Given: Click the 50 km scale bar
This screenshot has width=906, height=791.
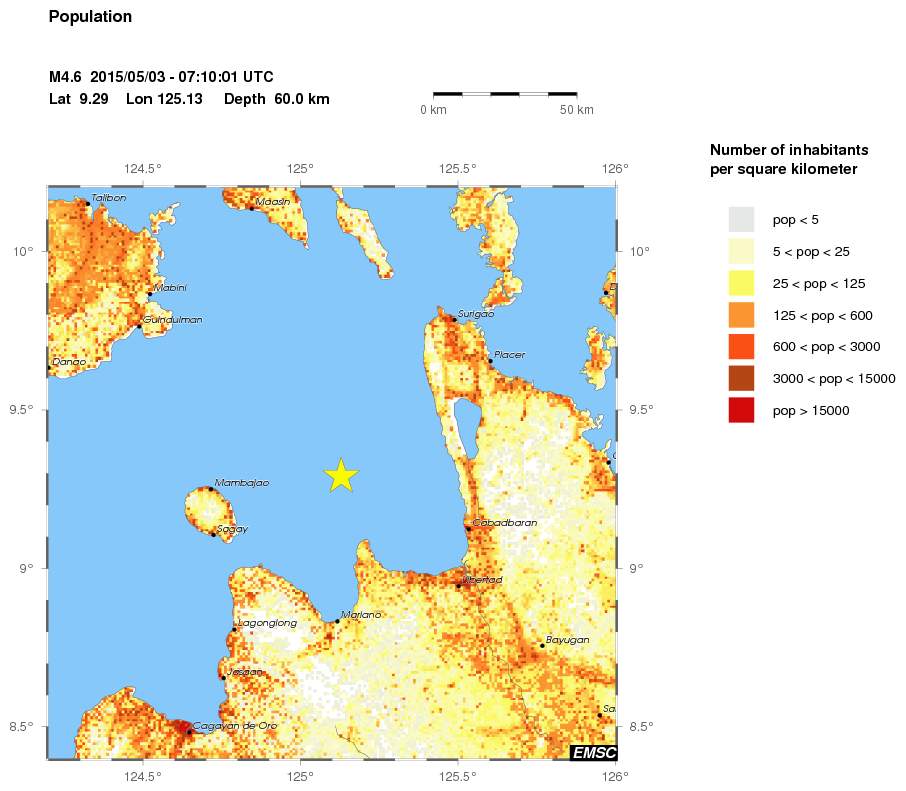Looking at the screenshot, I should [x=504, y=94].
